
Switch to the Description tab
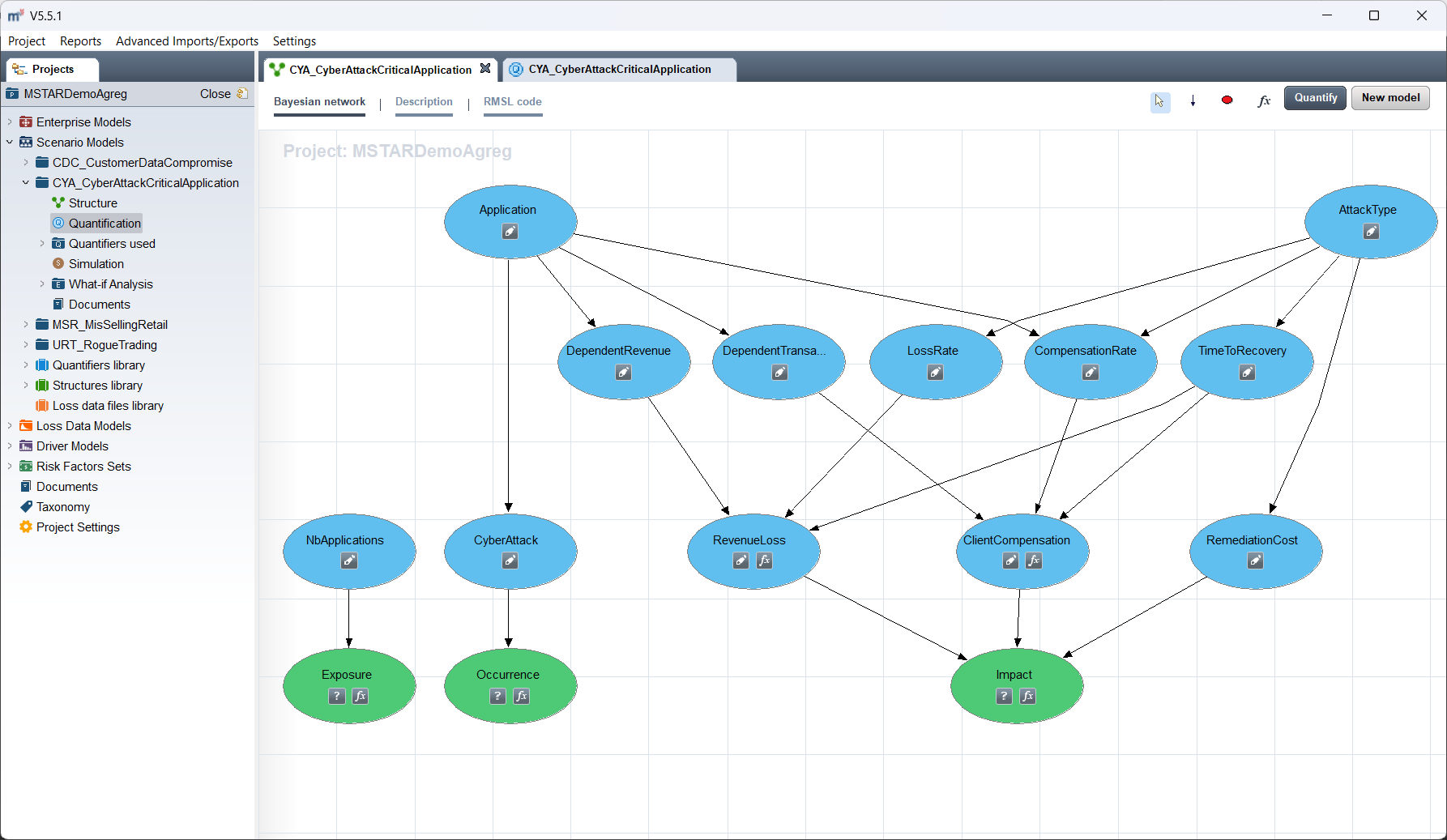click(424, 102)
